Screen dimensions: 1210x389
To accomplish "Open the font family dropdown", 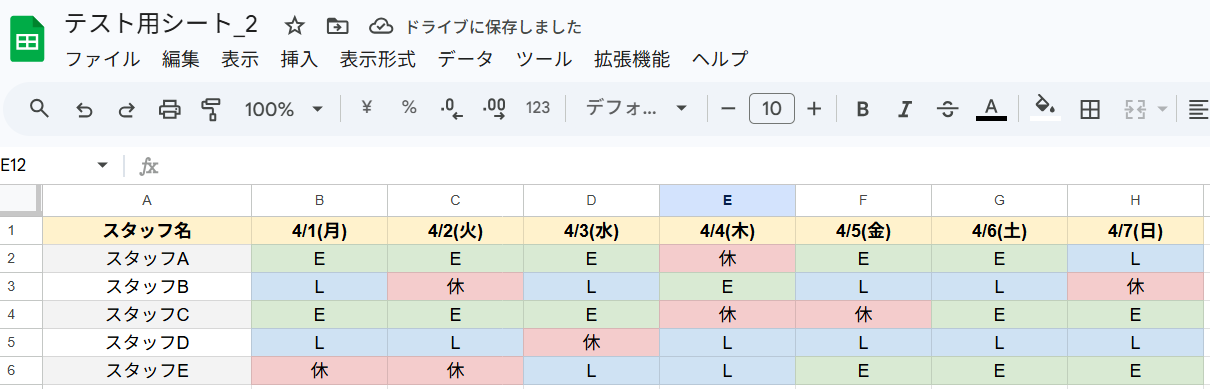I will click(636, 108).
